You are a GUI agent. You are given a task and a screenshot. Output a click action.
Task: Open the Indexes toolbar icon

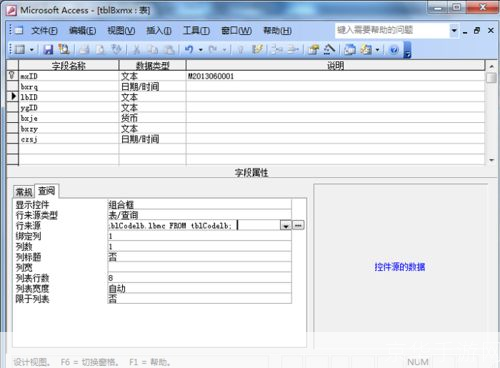pyautogui.click(x=257, y=49)
